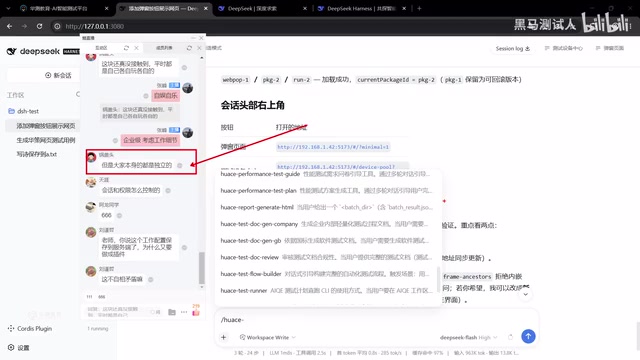This screenshot has height=360, width=640.
Task: Open the /device-pool URL link
Action: pyautogui.click(x=336, y=167)
